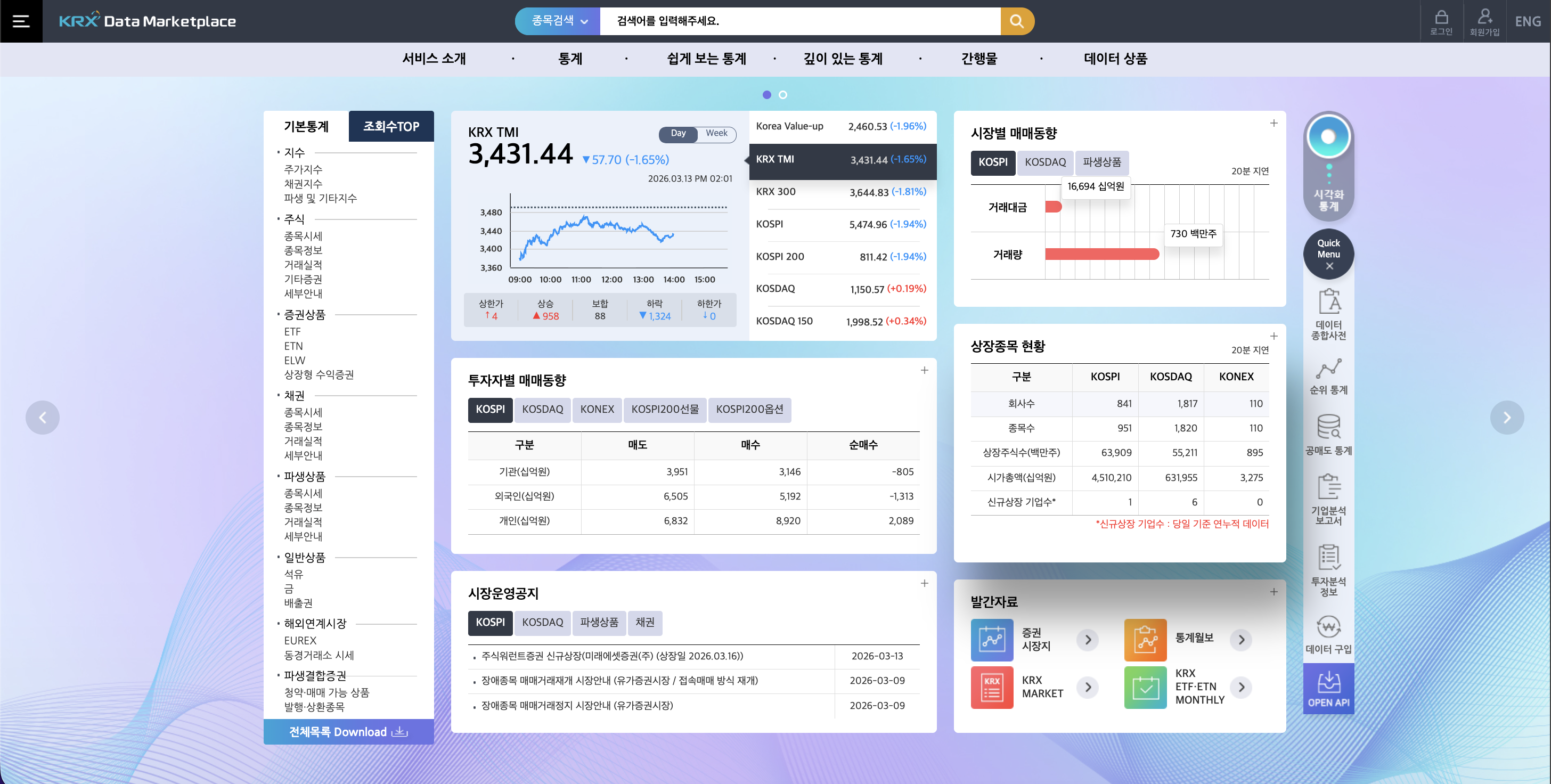This screenshot has width=1551, height=784.
Task: Open the 주가지수 statistics link
Action: point(303,169)
